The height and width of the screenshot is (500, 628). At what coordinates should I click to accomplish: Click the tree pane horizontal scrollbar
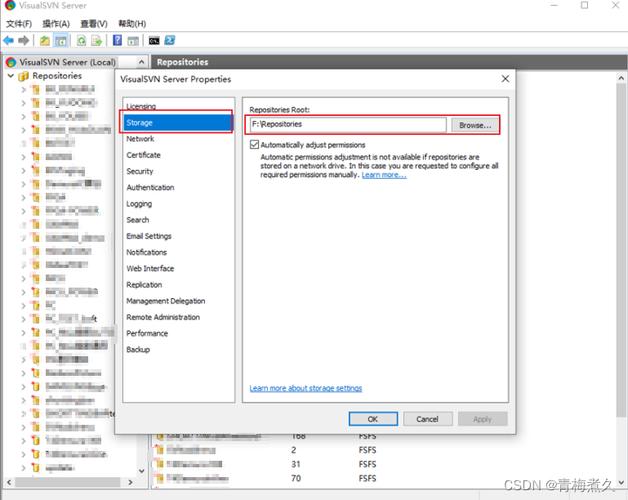[67, 482]
